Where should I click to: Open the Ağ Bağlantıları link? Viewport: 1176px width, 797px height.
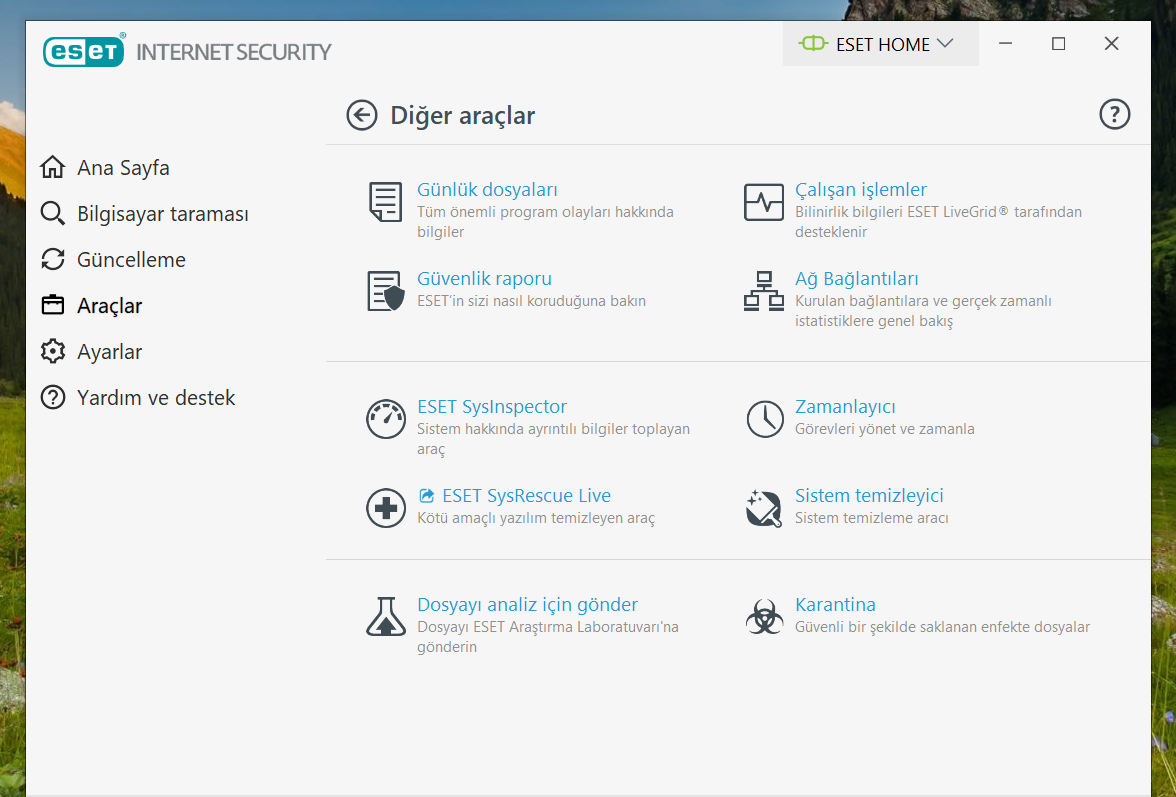[856, 278]
